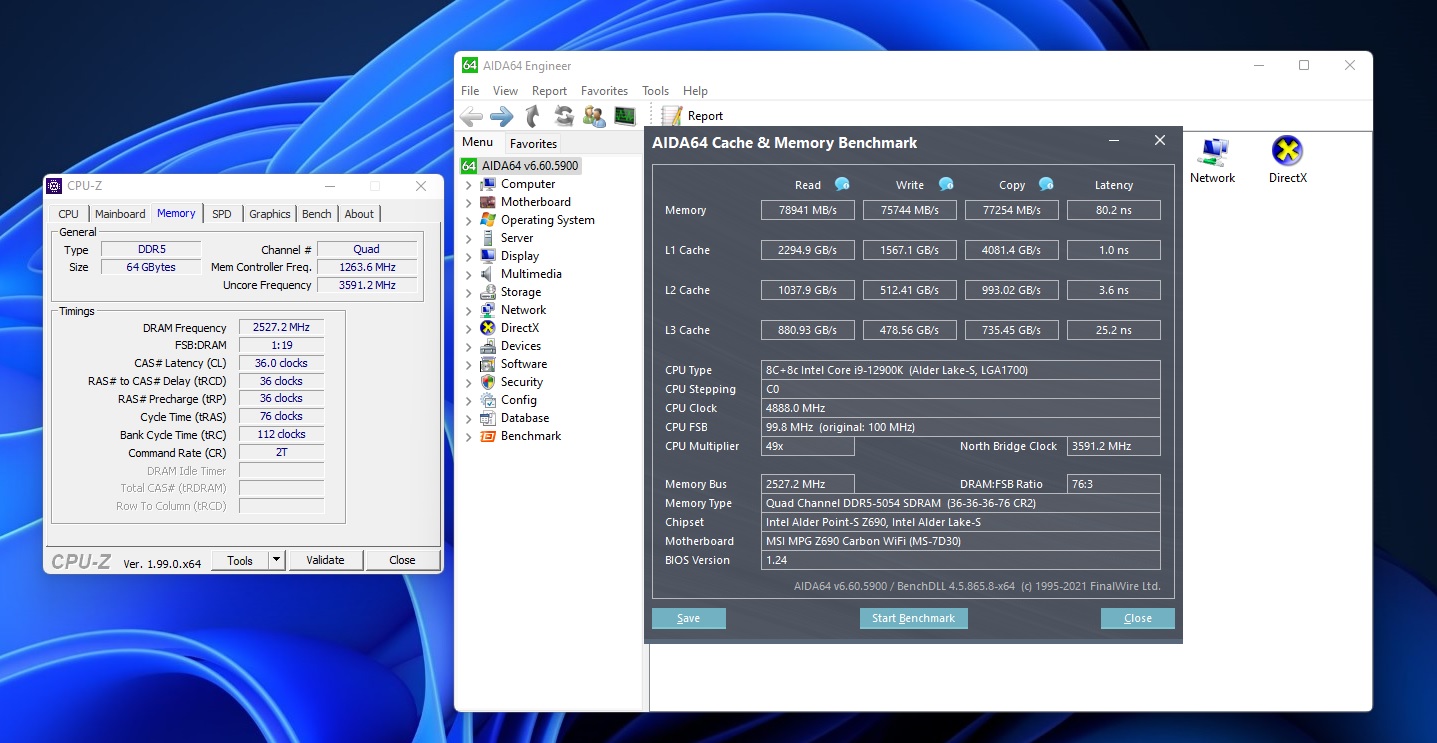Click the Memory Latency 80.2 ns value

pyautogui.click(x=1113, y=210)
